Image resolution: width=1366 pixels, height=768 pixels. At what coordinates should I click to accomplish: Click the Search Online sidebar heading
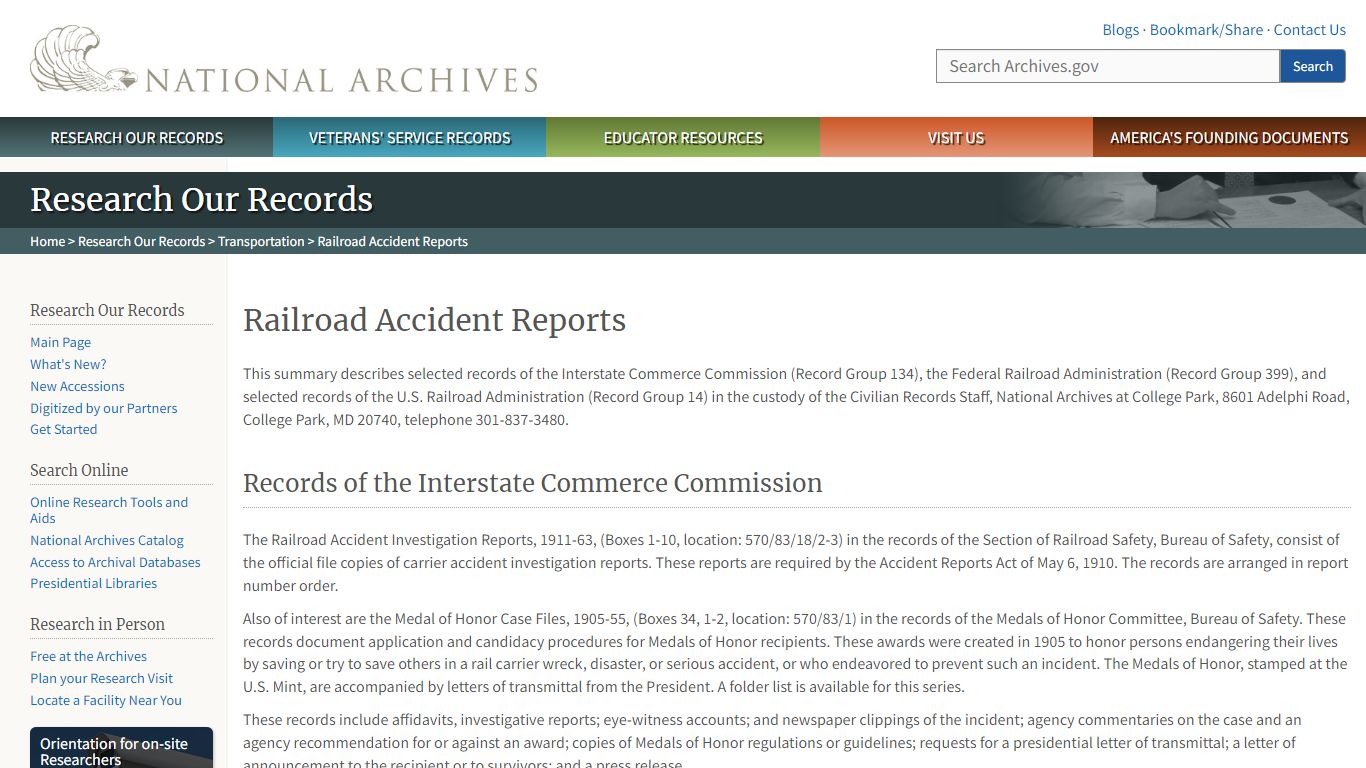coord(79,470)
